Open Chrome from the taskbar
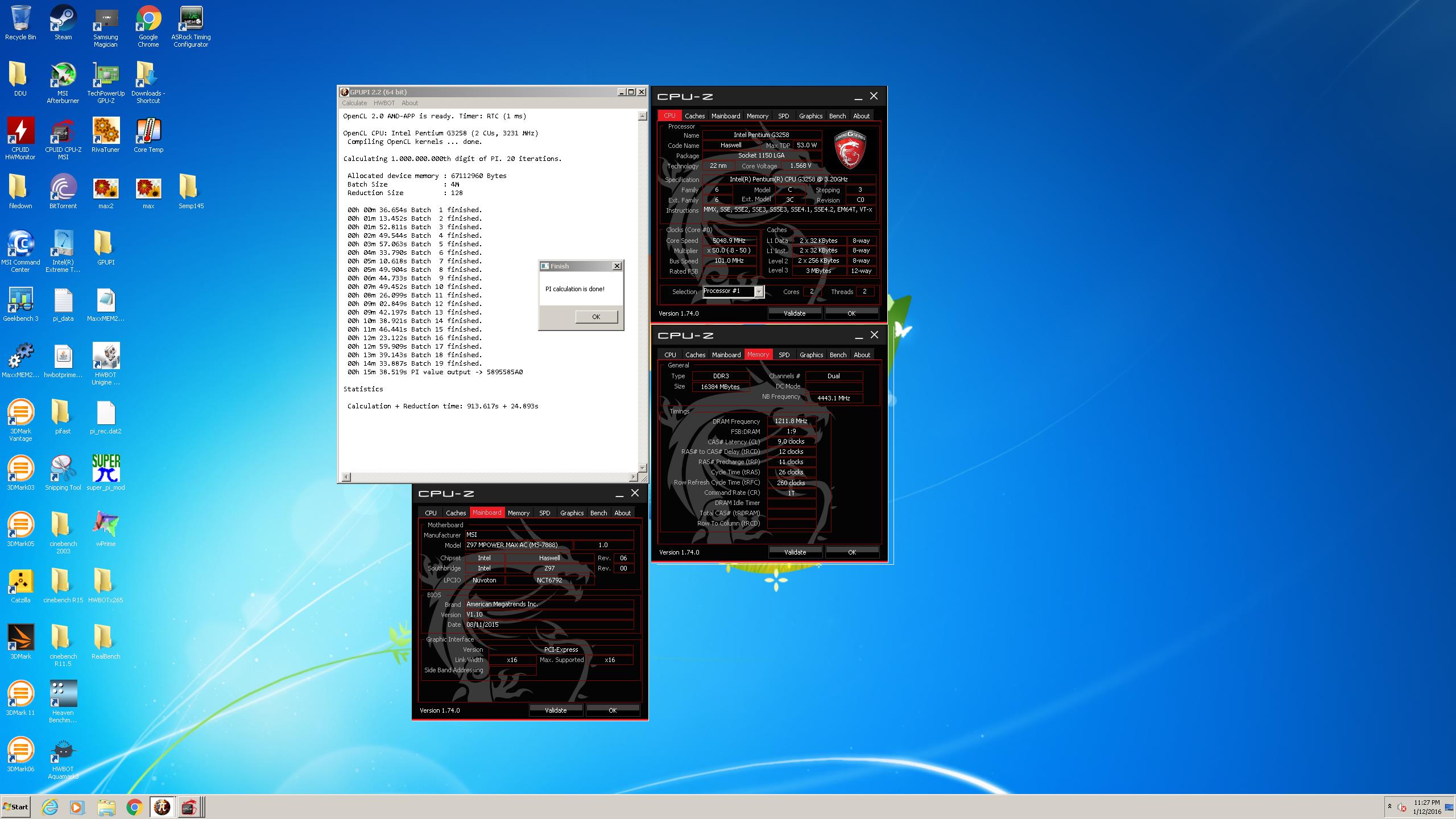 point(134,807)
